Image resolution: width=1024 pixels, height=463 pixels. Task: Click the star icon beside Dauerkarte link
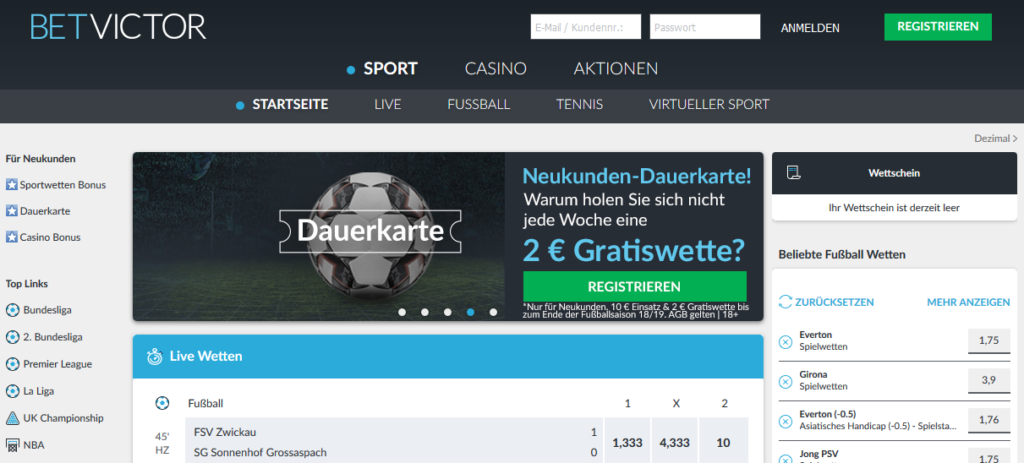(x=11, y=211)
